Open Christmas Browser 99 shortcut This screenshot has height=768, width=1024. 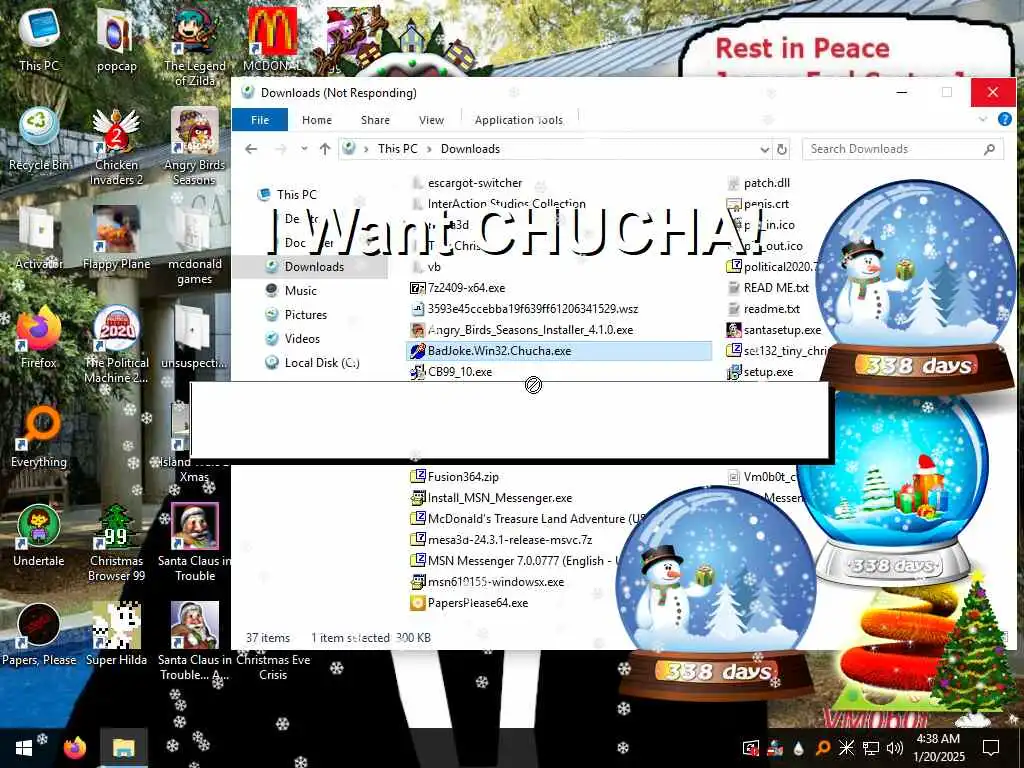point(116,543)
